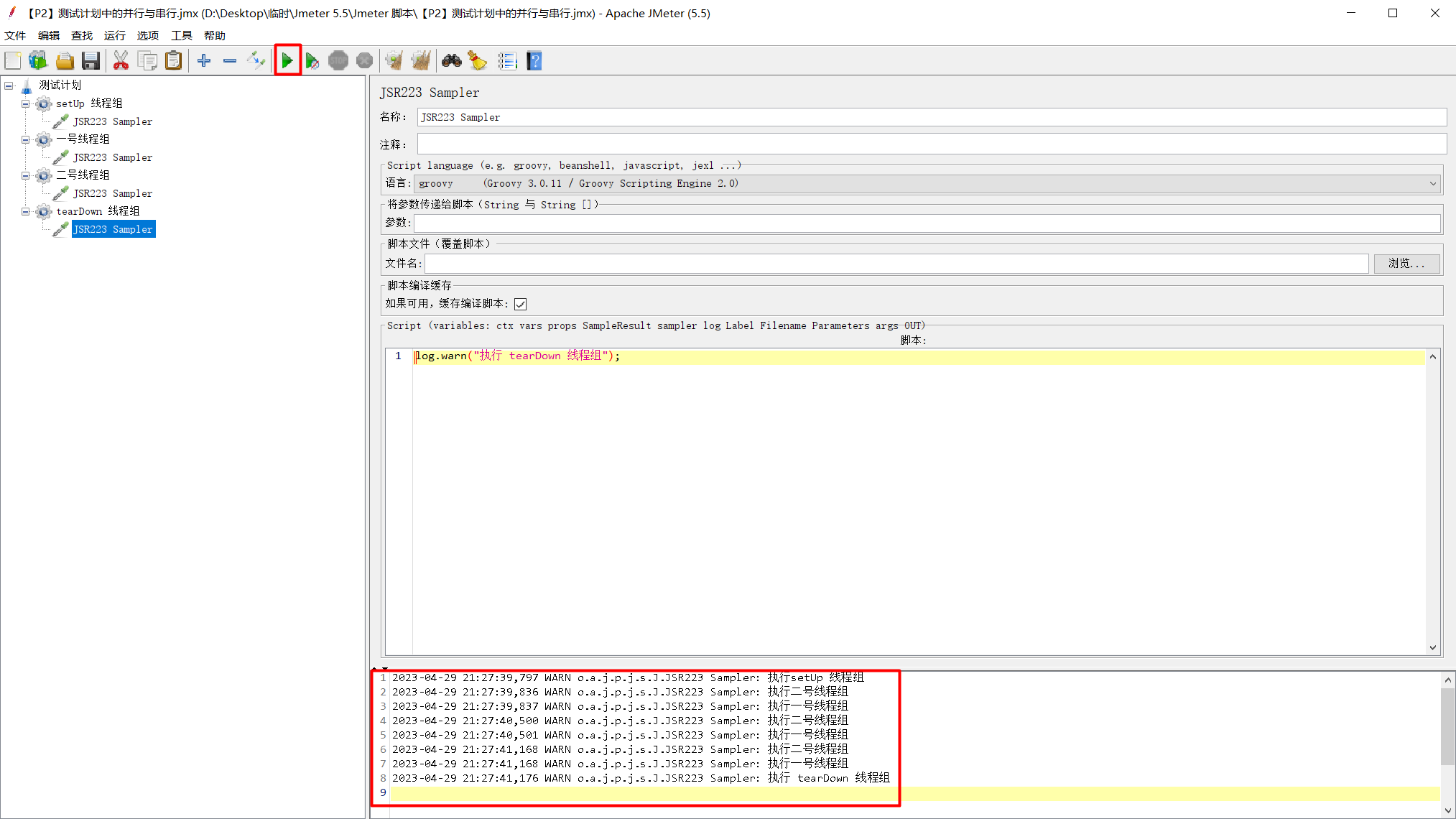Open the 编辑 menu
The height and width of the screenshot is (819, 1456).
[x=49, y=35]
